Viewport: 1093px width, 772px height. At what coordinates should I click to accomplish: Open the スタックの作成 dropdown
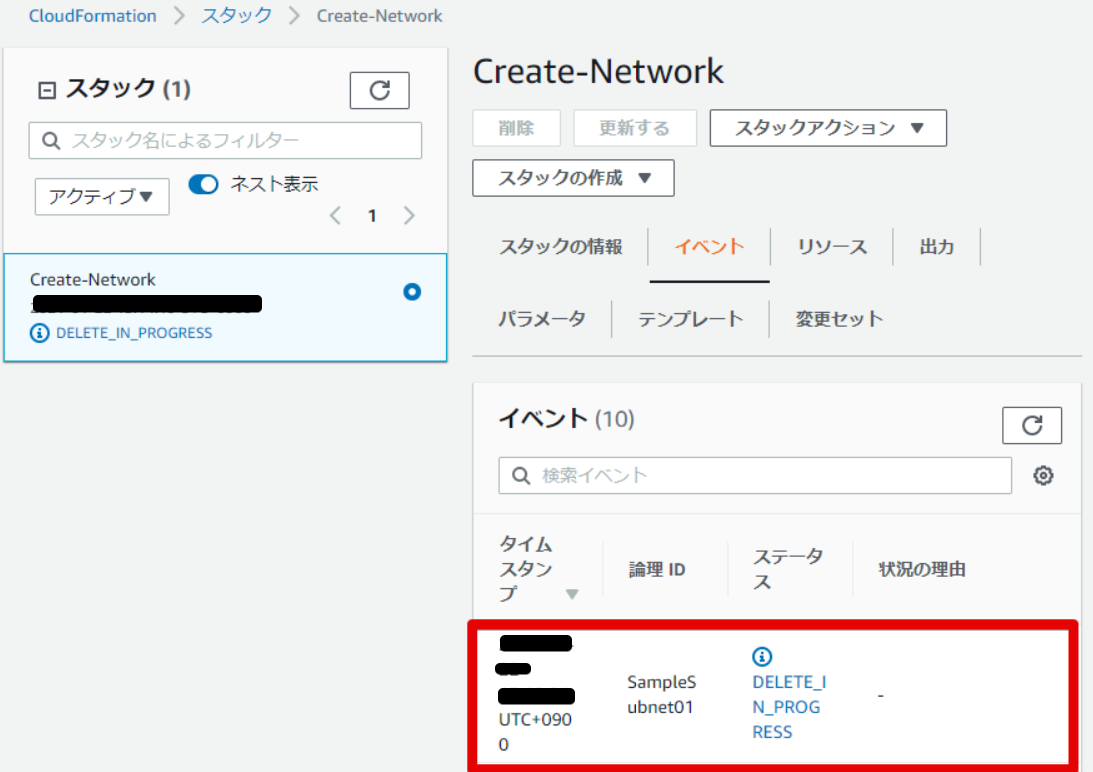pos(572,178)
